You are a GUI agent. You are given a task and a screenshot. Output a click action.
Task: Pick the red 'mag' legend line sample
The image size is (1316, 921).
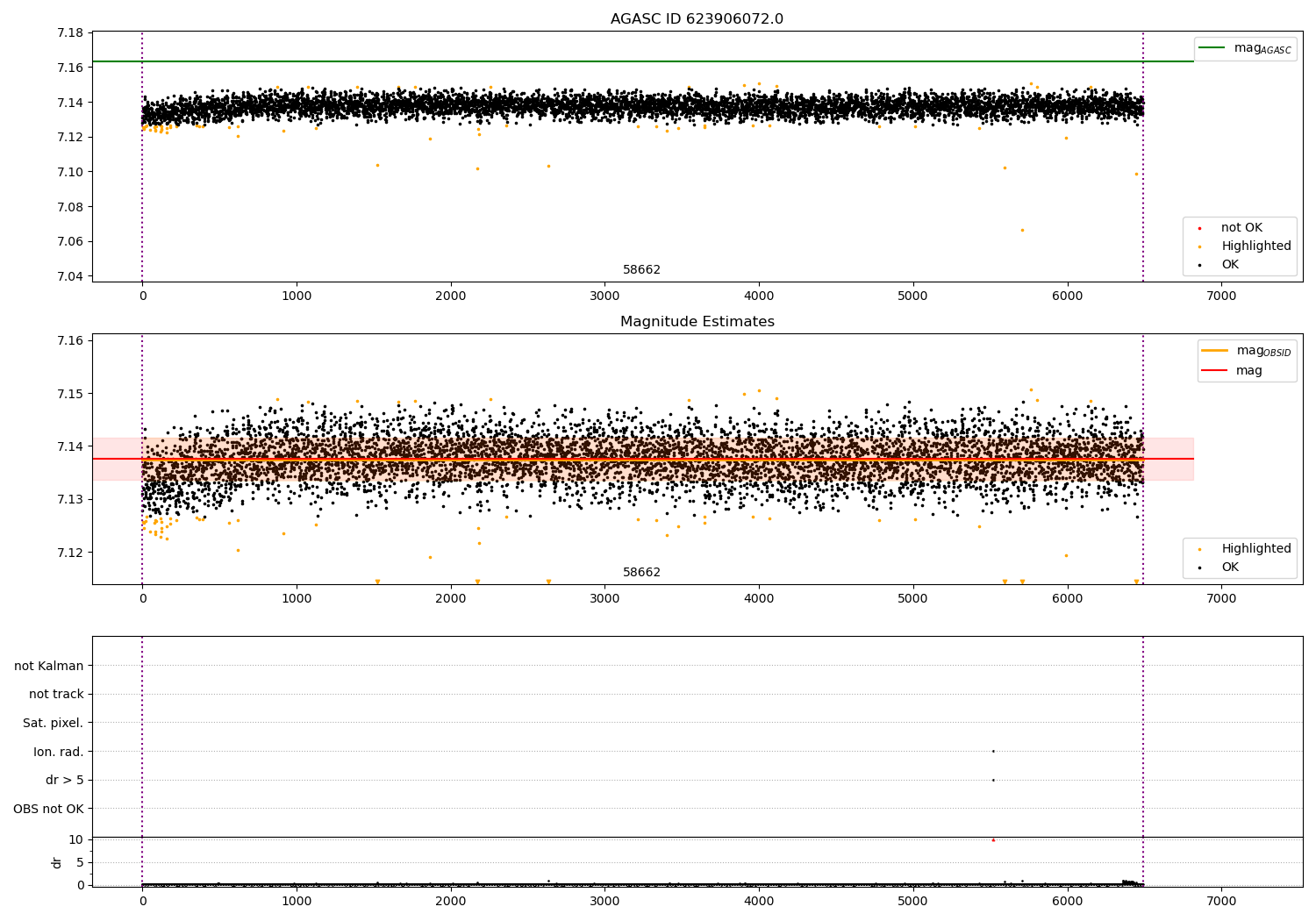1215,371
